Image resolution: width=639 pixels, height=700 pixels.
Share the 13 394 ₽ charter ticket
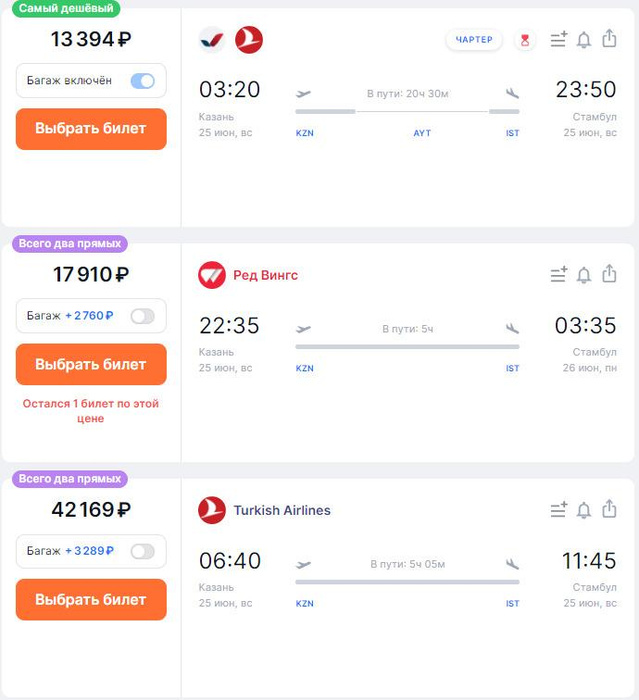609,39
